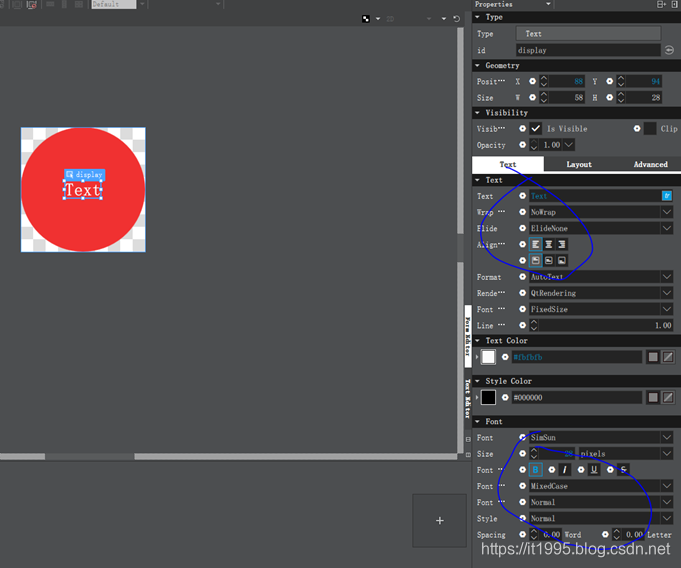Open the SimSun font family dropdown
The width and height of the screenshot is (681, 568).
coord(601,437)
